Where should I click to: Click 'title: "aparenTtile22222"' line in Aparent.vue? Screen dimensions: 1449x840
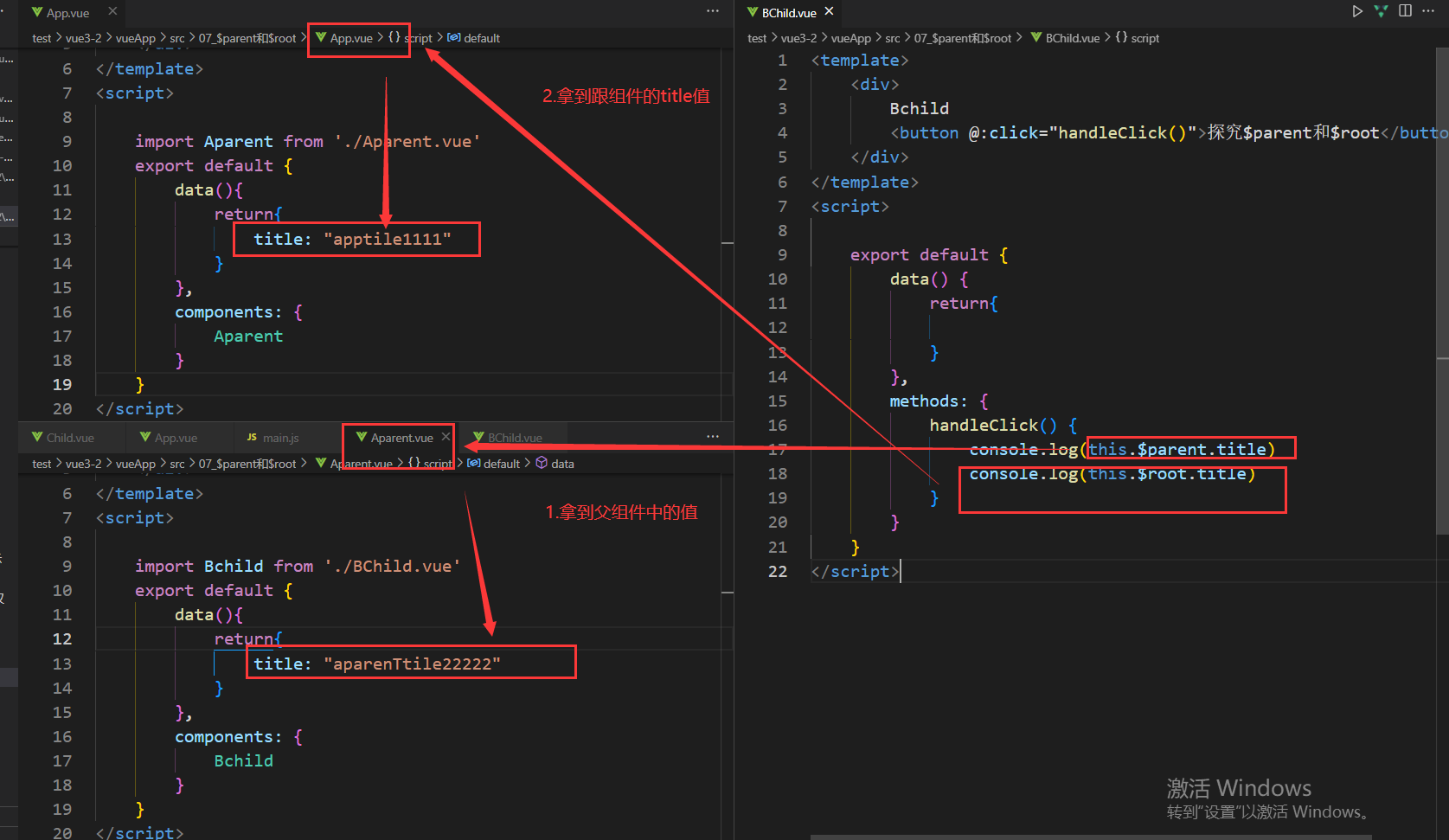[x=377, y=664]
